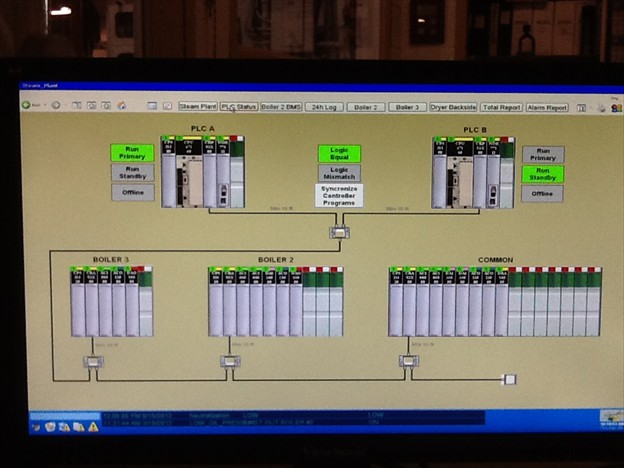Select the LOW_OIL_PRESSURE alarm row
624x468 pixels.
[293, 422]
